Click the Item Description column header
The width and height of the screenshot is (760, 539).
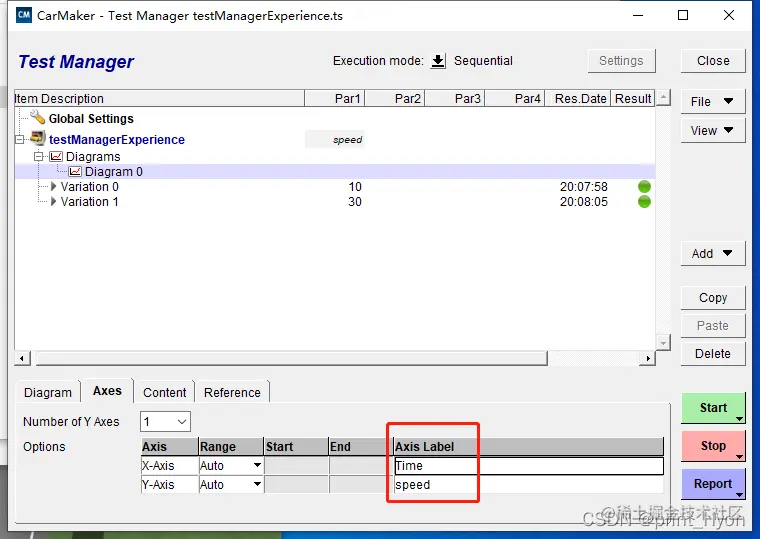159,98
